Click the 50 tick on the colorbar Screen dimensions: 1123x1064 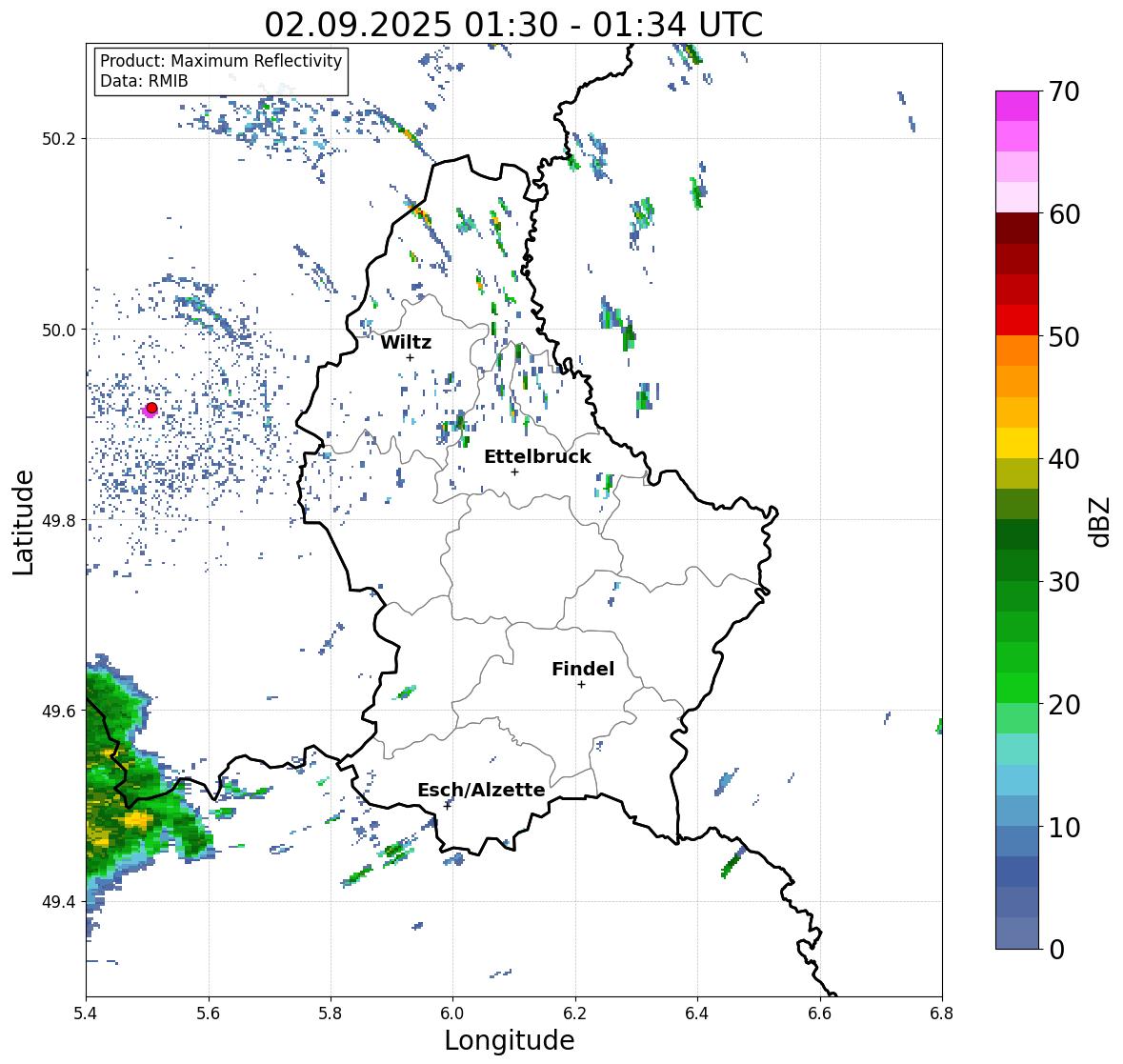coord(1064,336)
